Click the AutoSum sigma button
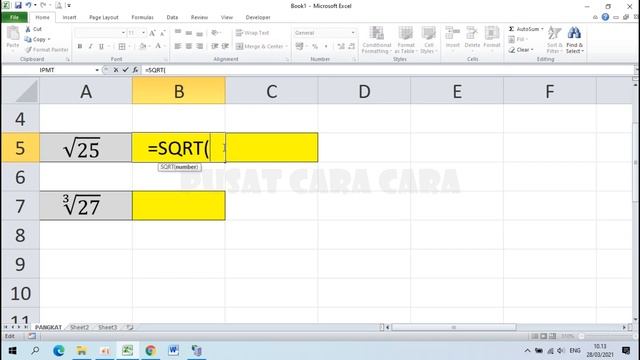The width and height of the screenshot is (640, 360). (x=524, y=29)
